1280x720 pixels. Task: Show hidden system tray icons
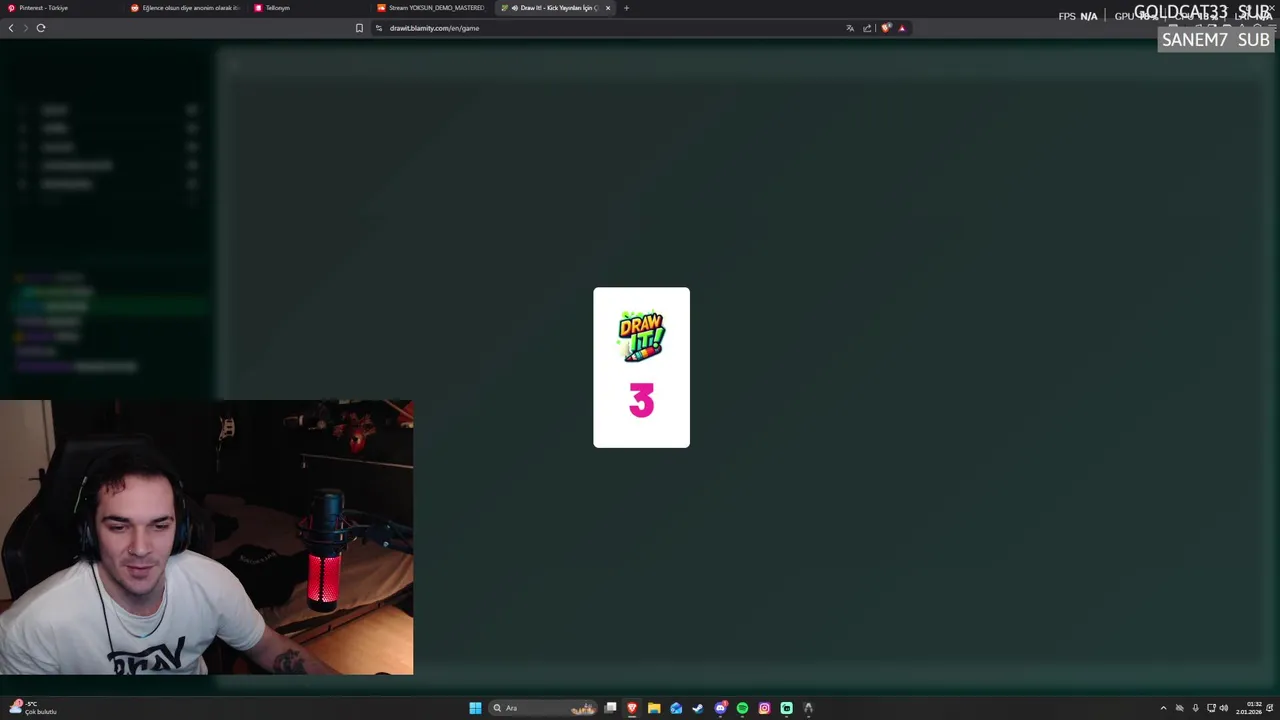coord(1163,708)
